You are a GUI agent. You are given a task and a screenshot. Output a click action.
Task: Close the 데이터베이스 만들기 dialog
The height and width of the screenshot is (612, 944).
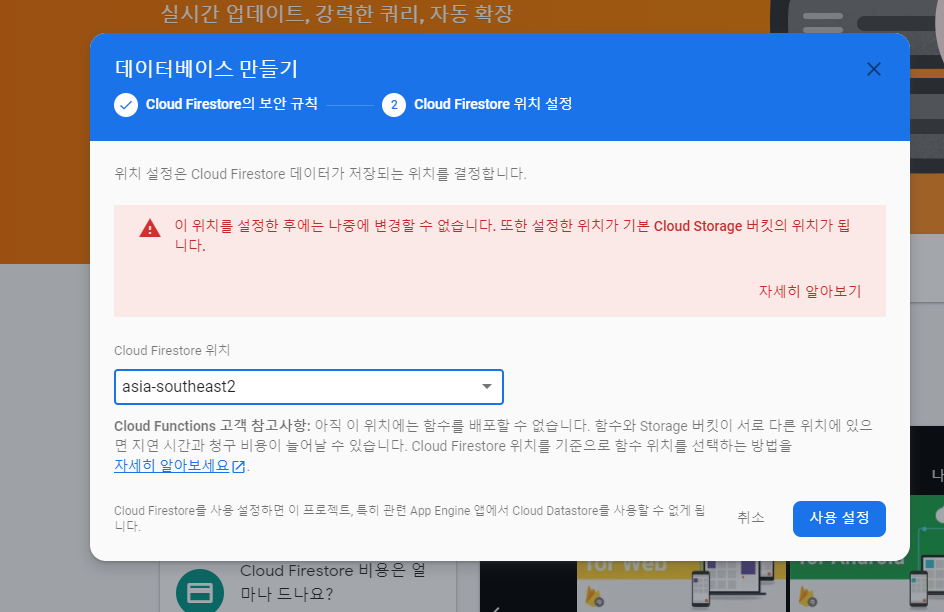874,69
